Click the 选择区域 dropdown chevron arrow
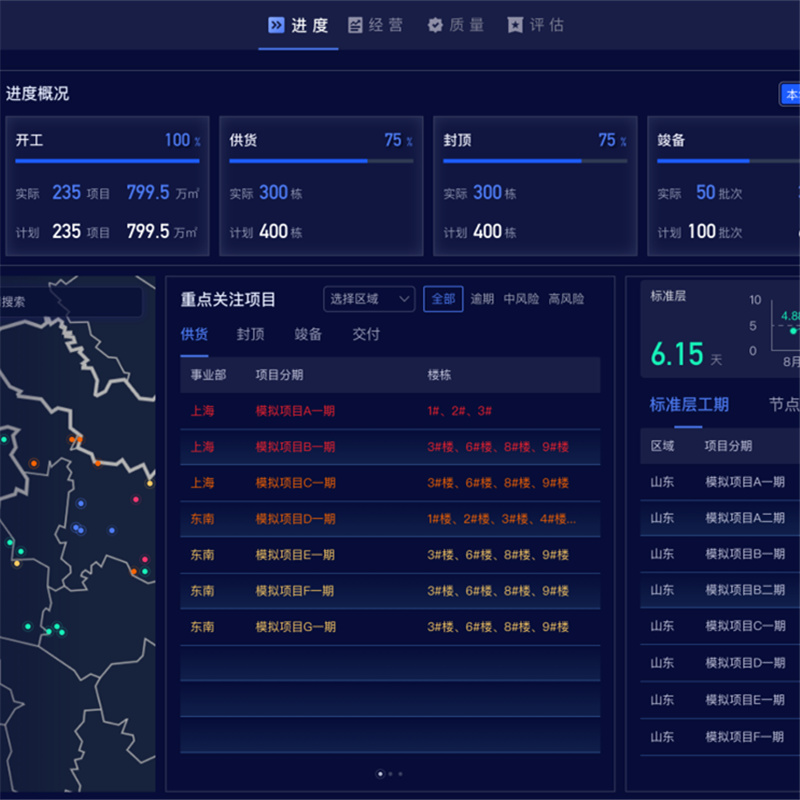The width and height of the screenshot is (800, 800). click(404, 299)
